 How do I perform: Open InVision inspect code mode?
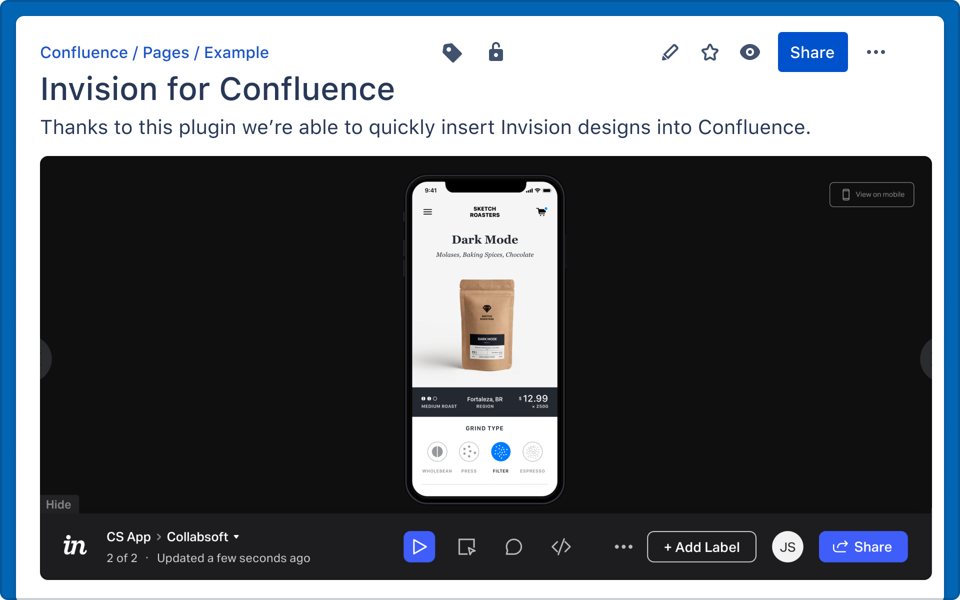pos(561,547)
